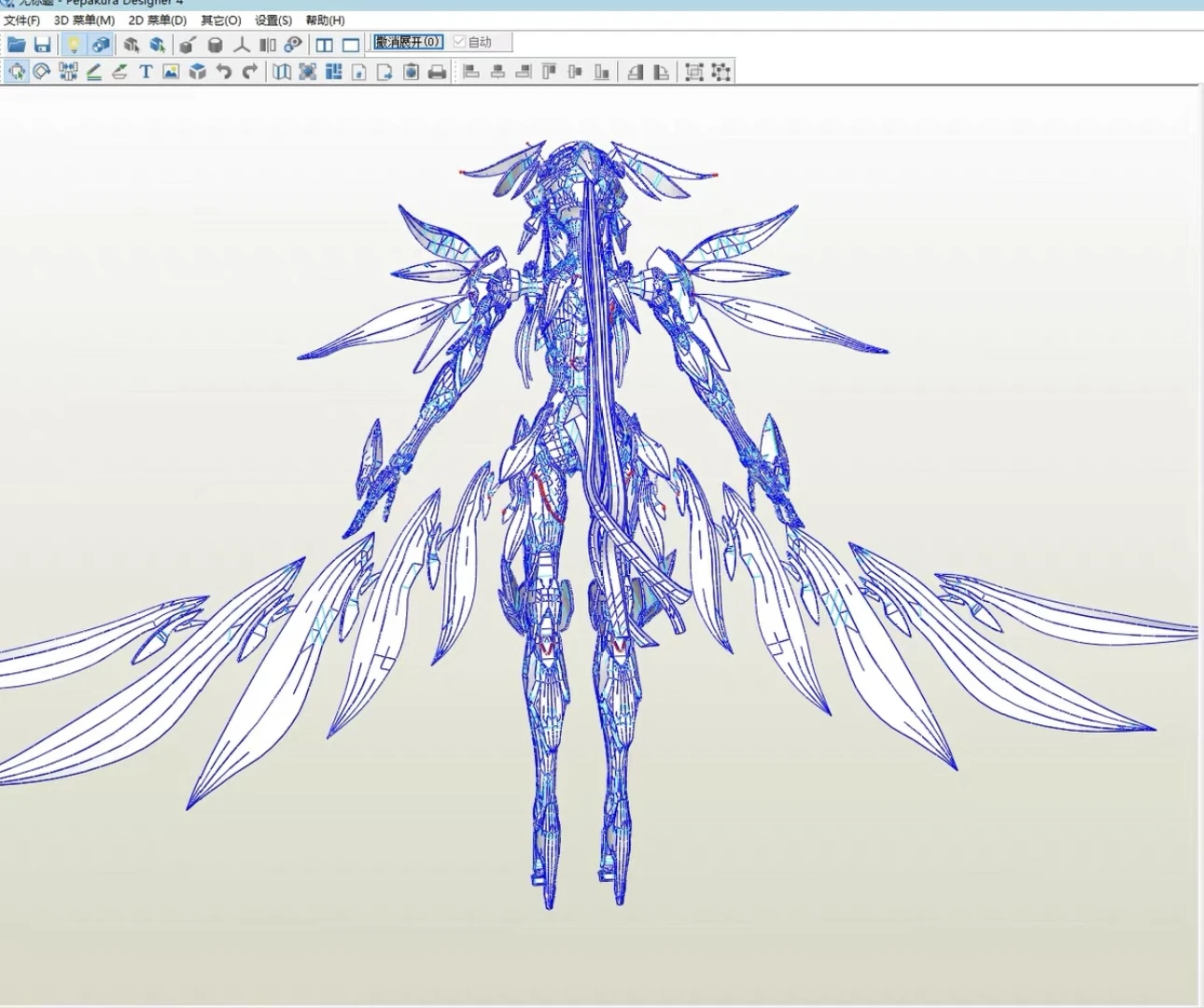
Task: Click the insert image icon
Action: coord(171,72)
